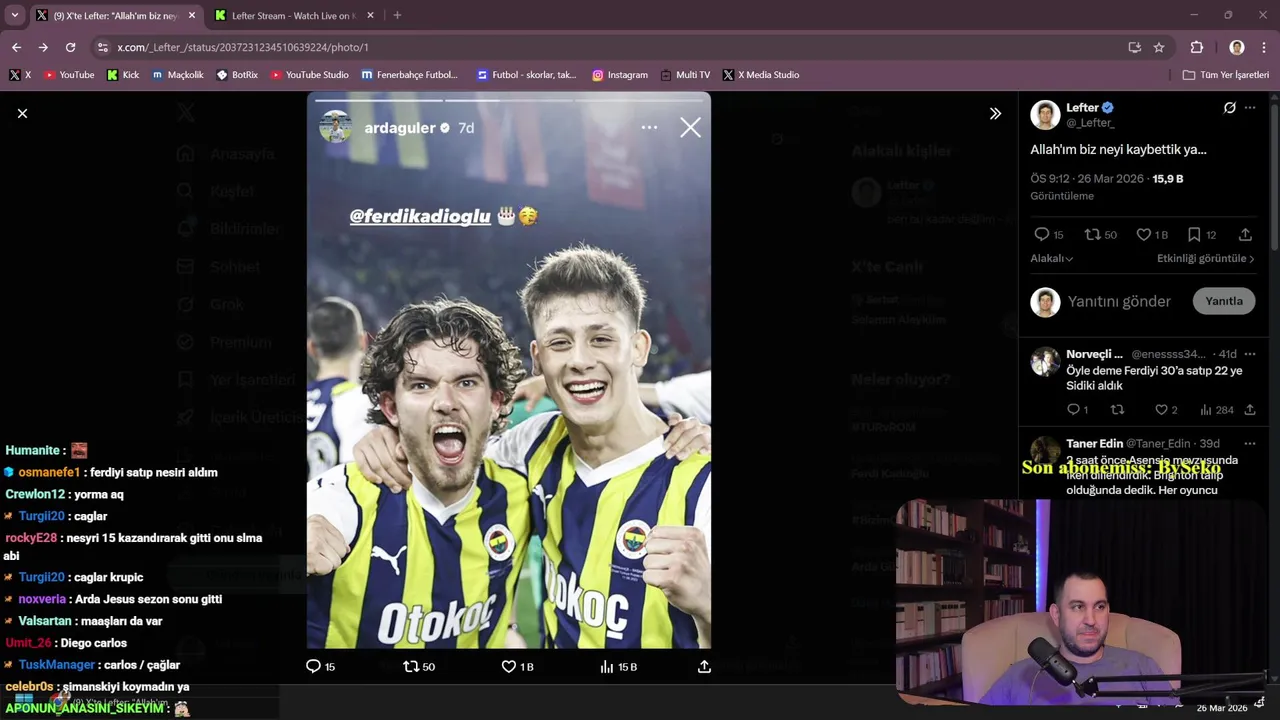Open the YouTube bookmark
The width and height of the screenshot is (1280, 720).
point(69,75)
